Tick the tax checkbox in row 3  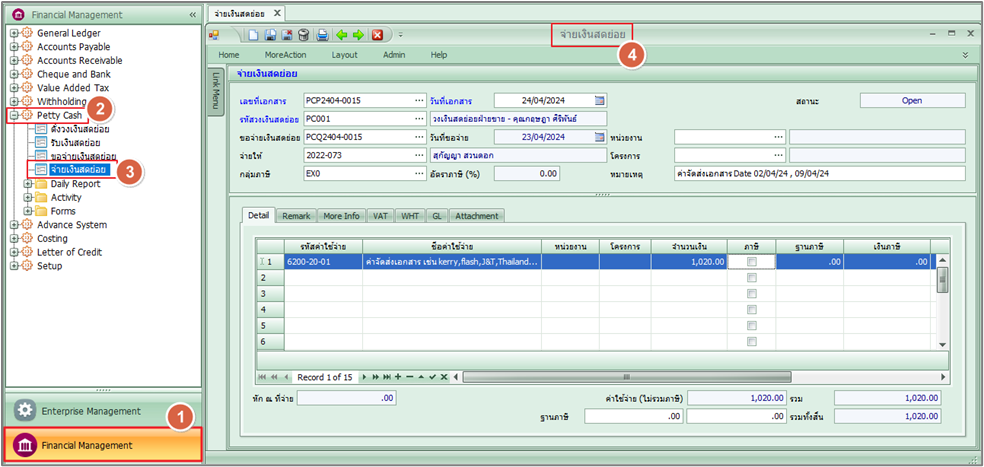coord(752,294)
